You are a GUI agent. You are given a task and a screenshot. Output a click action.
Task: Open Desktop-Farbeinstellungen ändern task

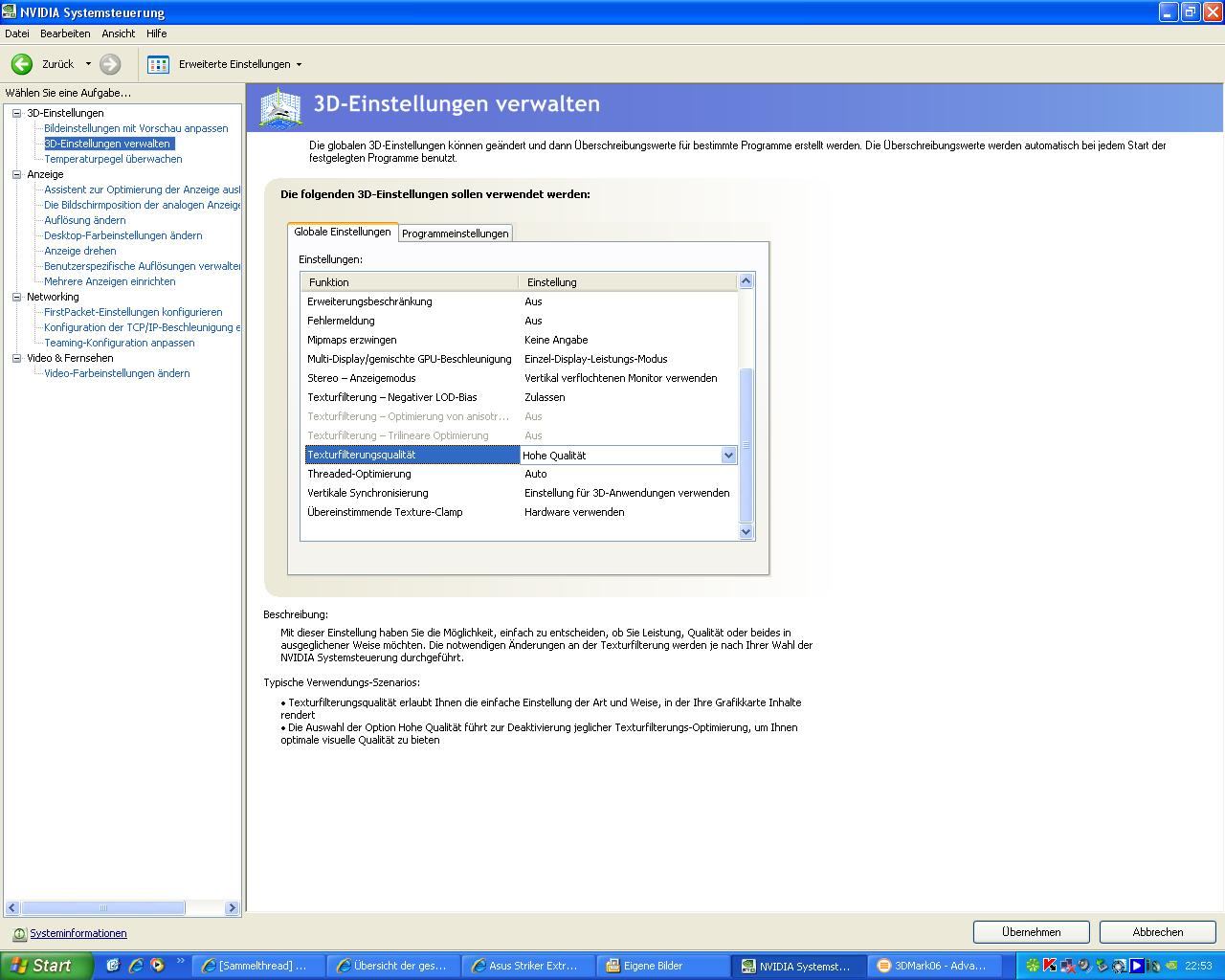point(122,235)
